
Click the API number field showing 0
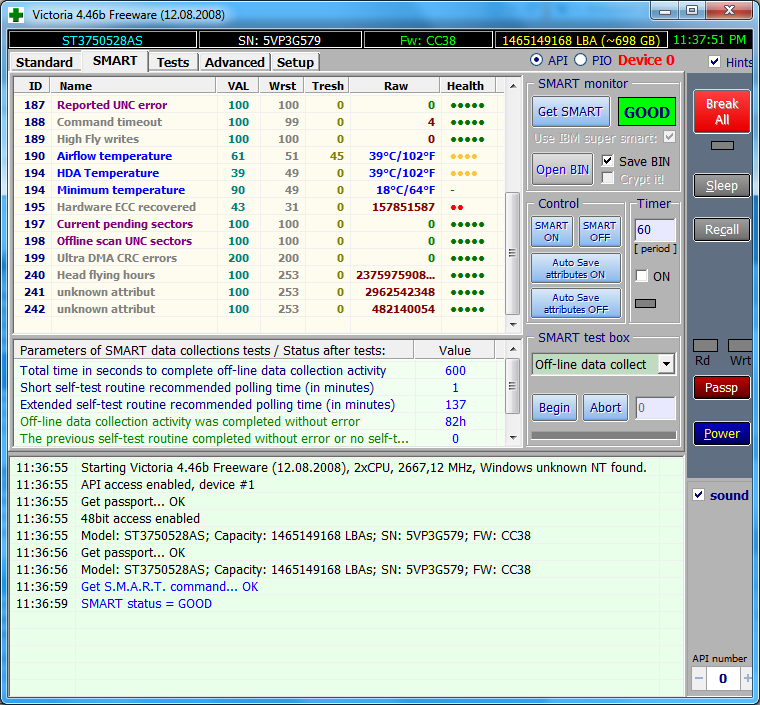[723, 678]
